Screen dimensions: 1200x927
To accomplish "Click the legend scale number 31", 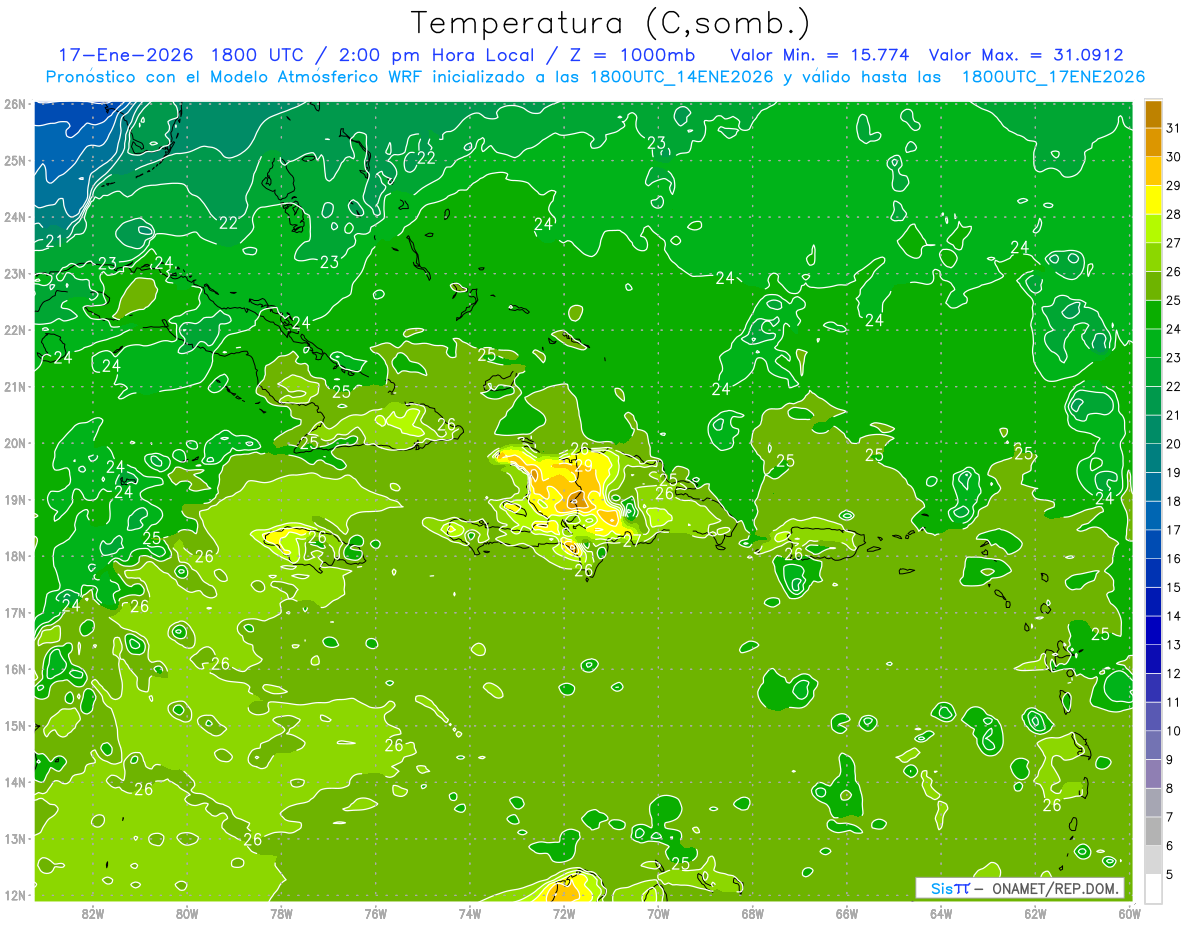I will 1174,128.
